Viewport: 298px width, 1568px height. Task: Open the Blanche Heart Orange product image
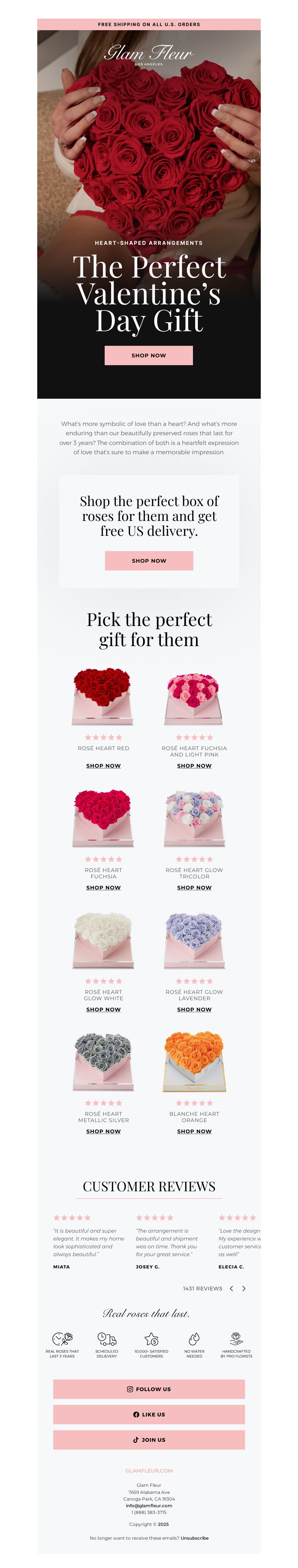point(194,1061)
